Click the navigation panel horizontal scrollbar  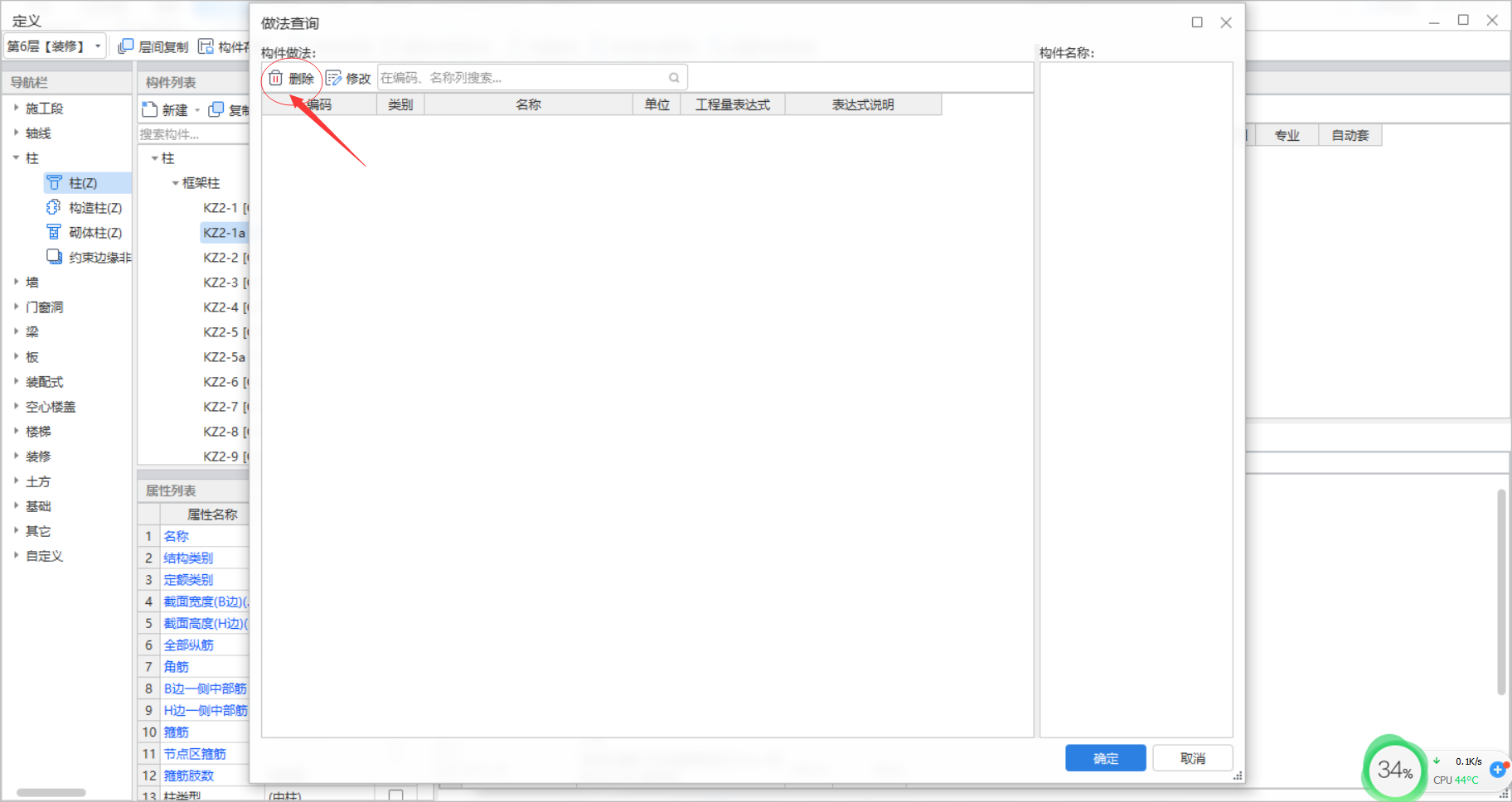point(51,793)
